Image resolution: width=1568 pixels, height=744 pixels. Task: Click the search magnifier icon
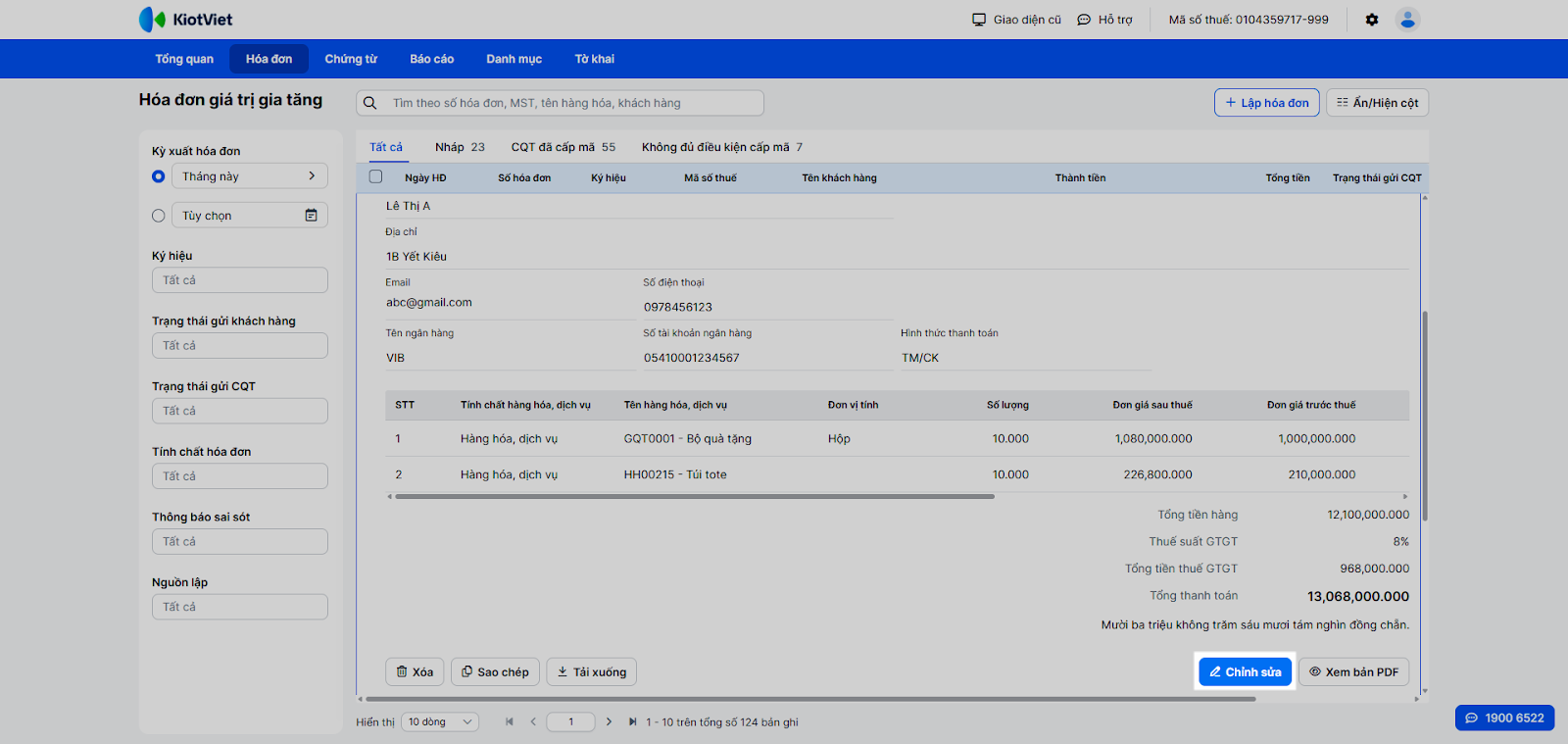pos(370,103)
